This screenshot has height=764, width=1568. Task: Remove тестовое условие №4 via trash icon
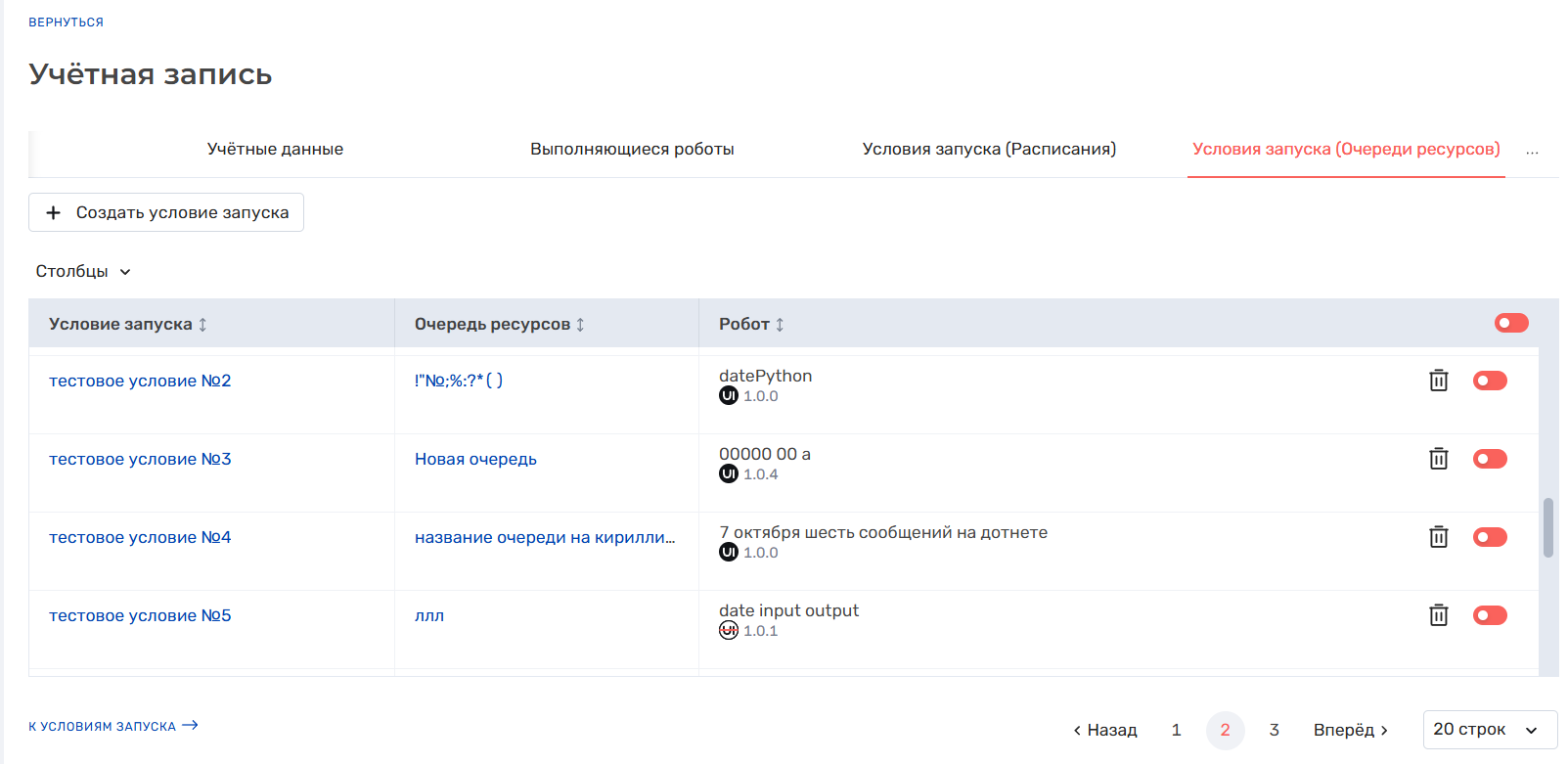tap(1438, 537)
